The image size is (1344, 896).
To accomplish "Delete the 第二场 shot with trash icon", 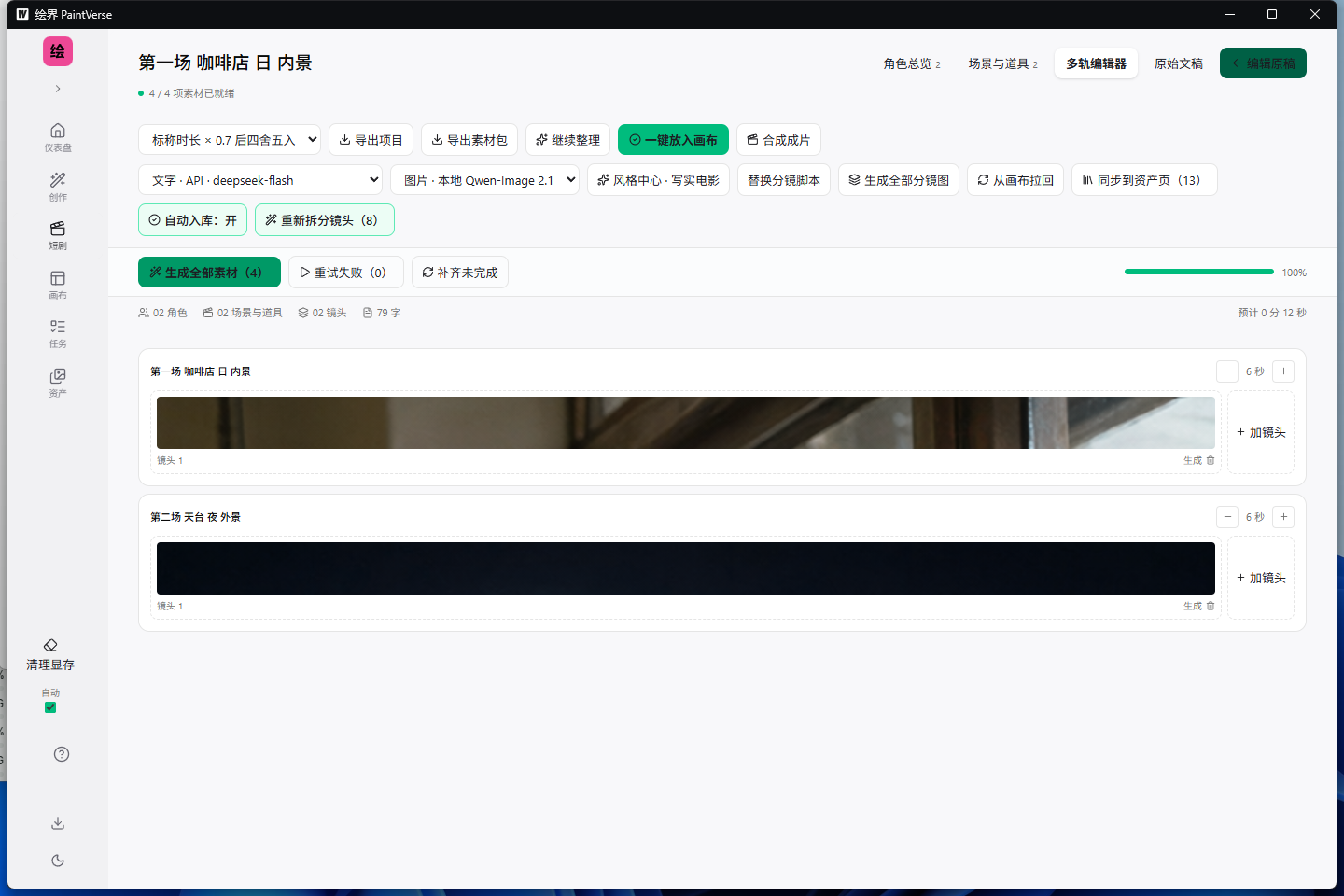I will [x=1211, y=607].
